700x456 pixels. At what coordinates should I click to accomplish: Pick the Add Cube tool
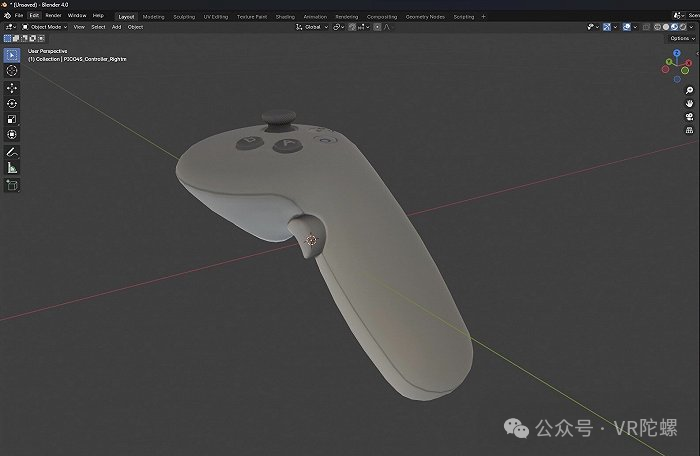[x=12, y=185]
